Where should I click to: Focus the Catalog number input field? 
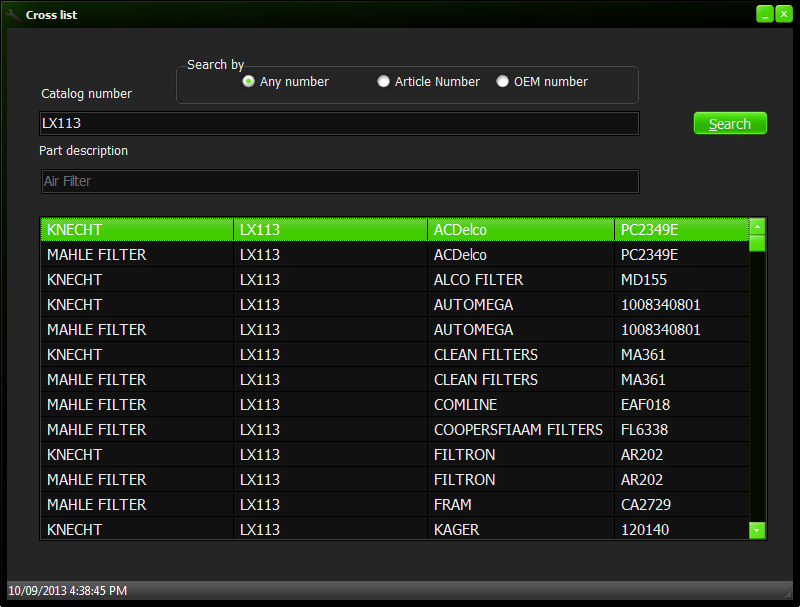[x=339, y=123]
